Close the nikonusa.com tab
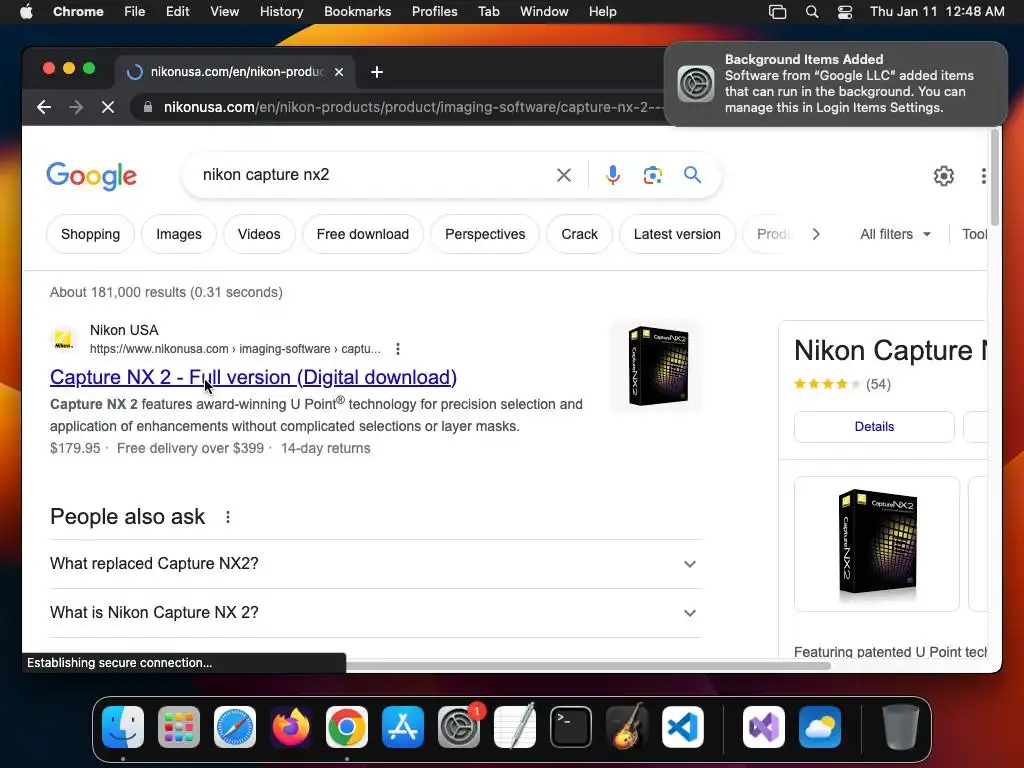Viewport: 1024px width, 768px height. [x=339, y=72]
